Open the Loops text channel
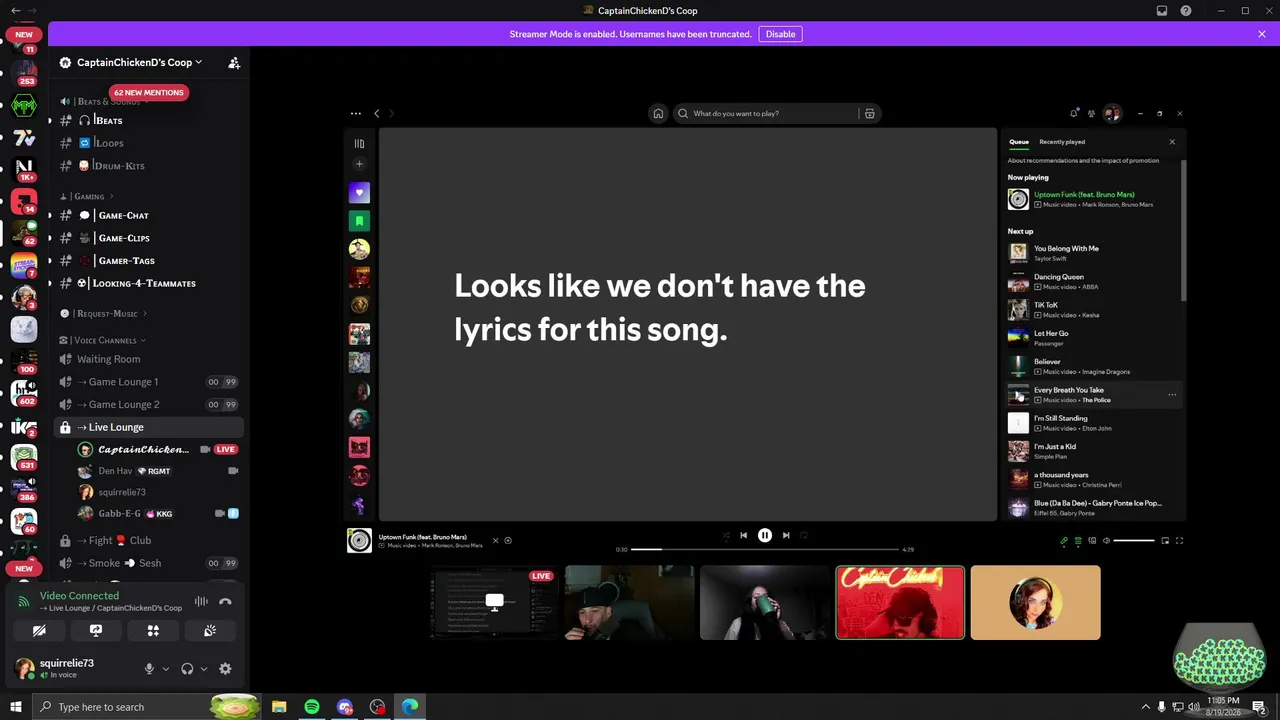Screen dimensions: 1280x720 148,143
